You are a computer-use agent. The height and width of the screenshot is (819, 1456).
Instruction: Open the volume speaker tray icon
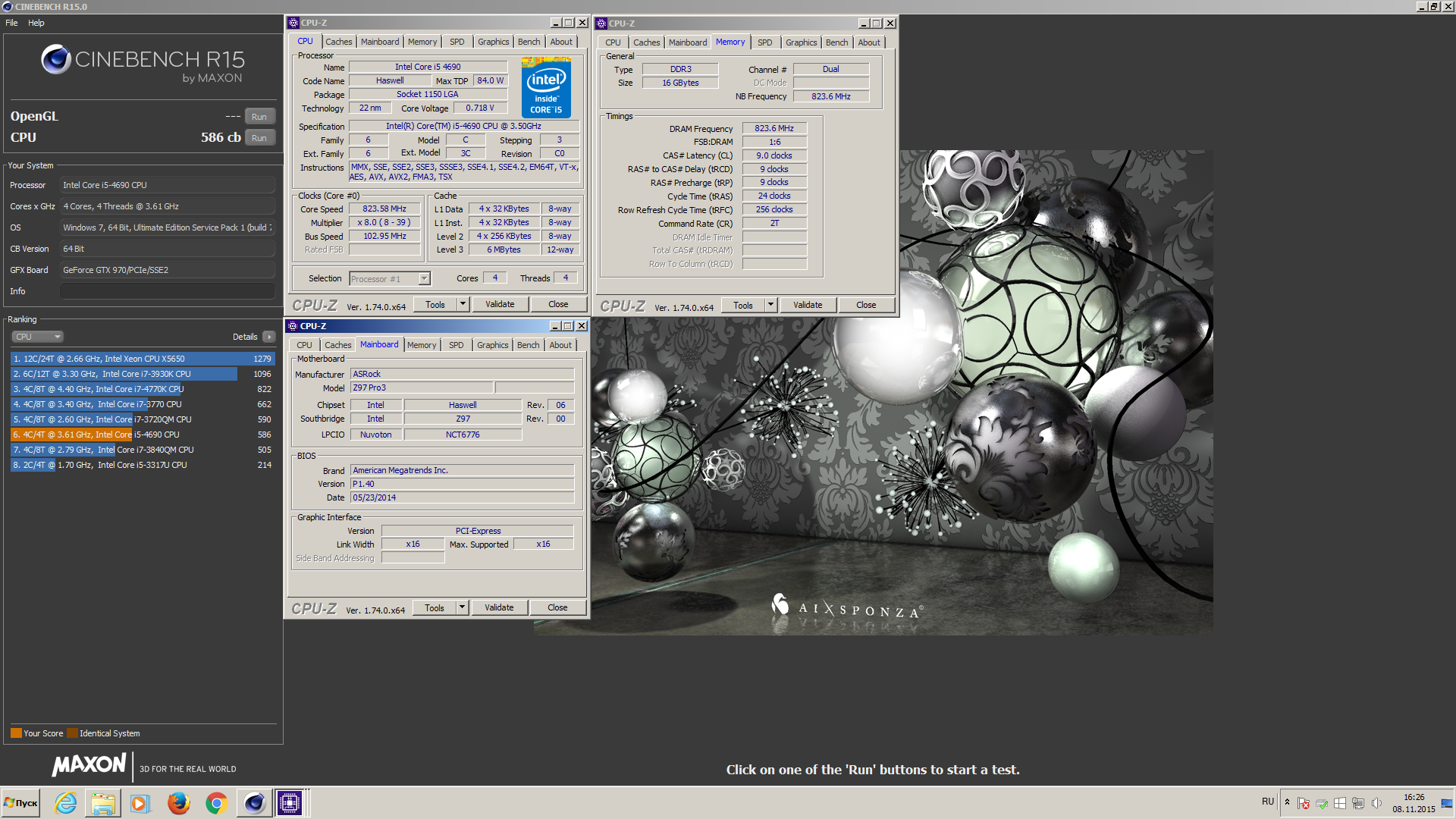click(x=1376, y=803)
